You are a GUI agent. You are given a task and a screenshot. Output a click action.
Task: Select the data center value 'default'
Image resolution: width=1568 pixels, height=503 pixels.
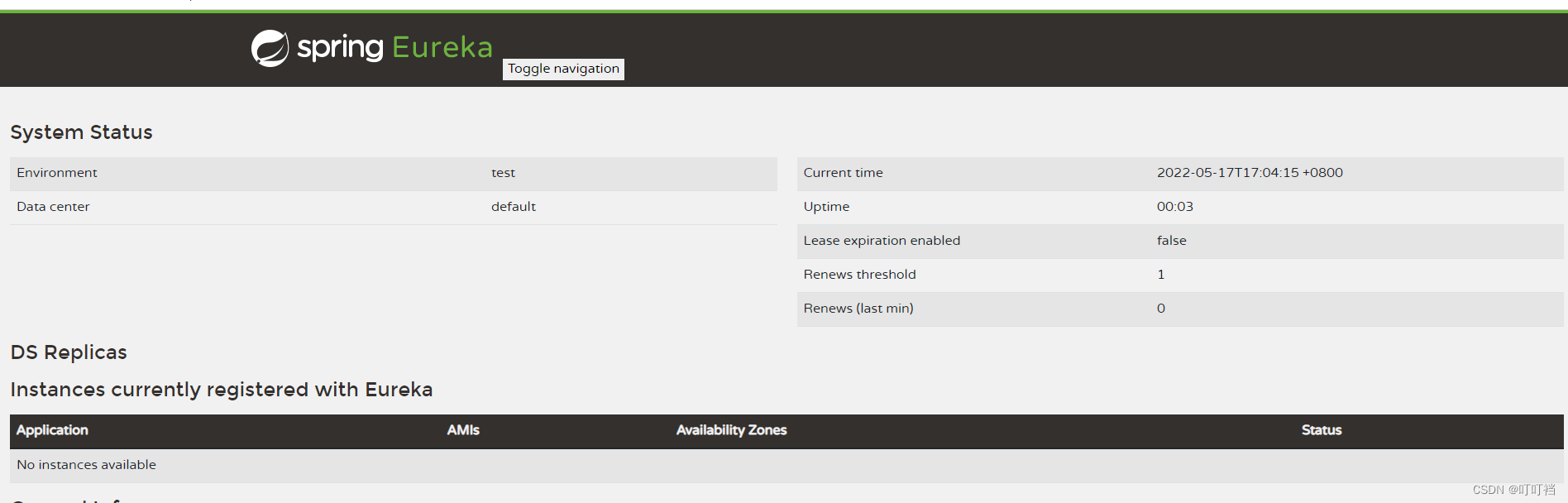pyautogui.click(x=514, y=207)
